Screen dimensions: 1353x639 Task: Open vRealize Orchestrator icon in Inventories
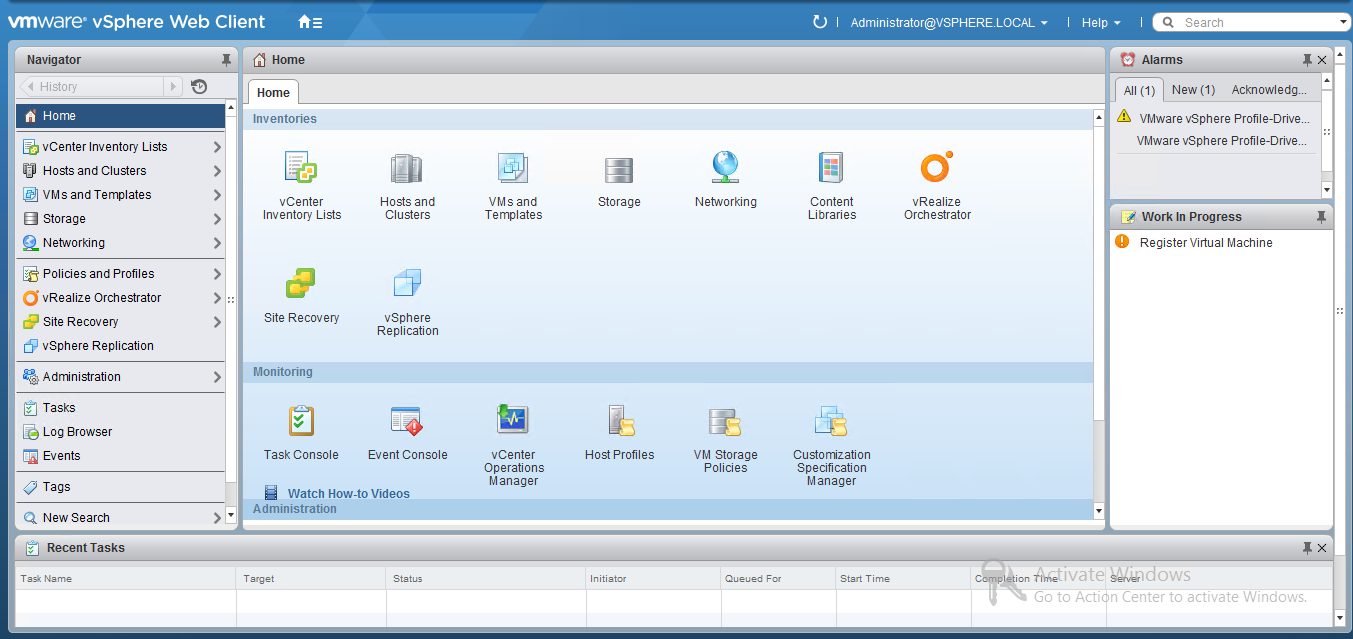coord(937,167)
